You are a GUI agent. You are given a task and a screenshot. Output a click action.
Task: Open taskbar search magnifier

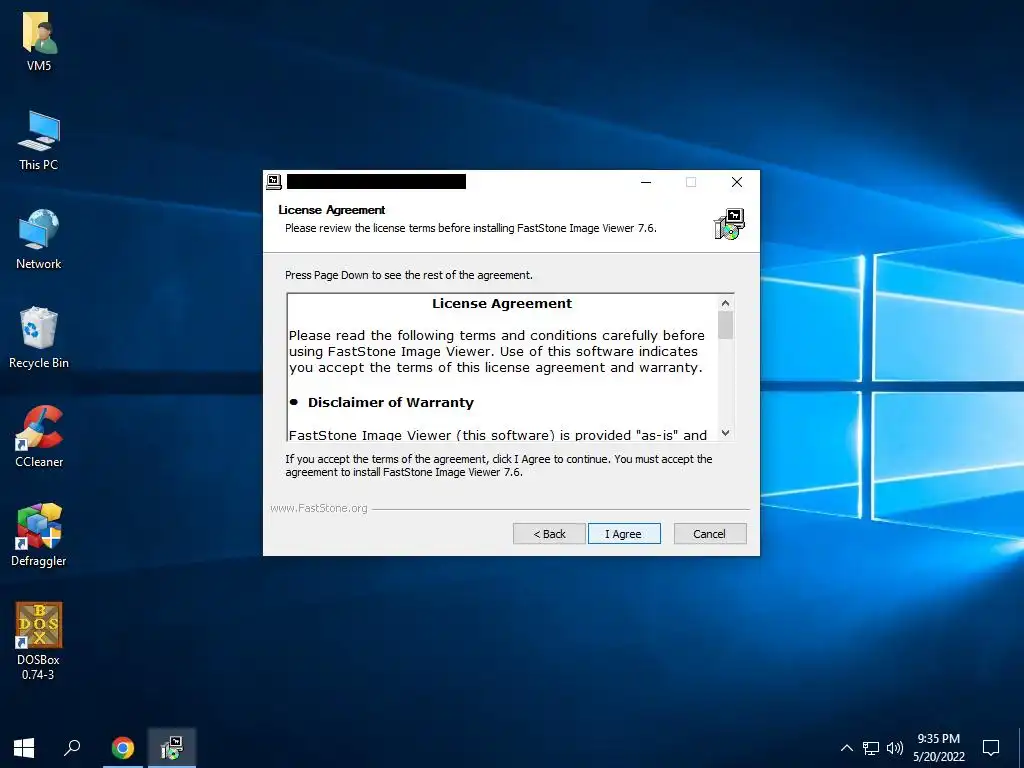click(x=72, y=747)
